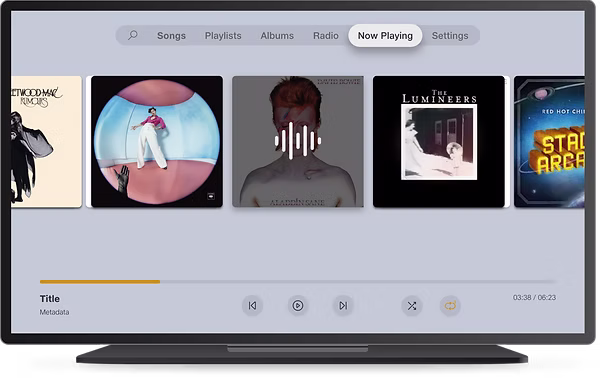Viewport: 600px width, 378px height.
Task: Skip to the previous track
Action: click(252, 305)
